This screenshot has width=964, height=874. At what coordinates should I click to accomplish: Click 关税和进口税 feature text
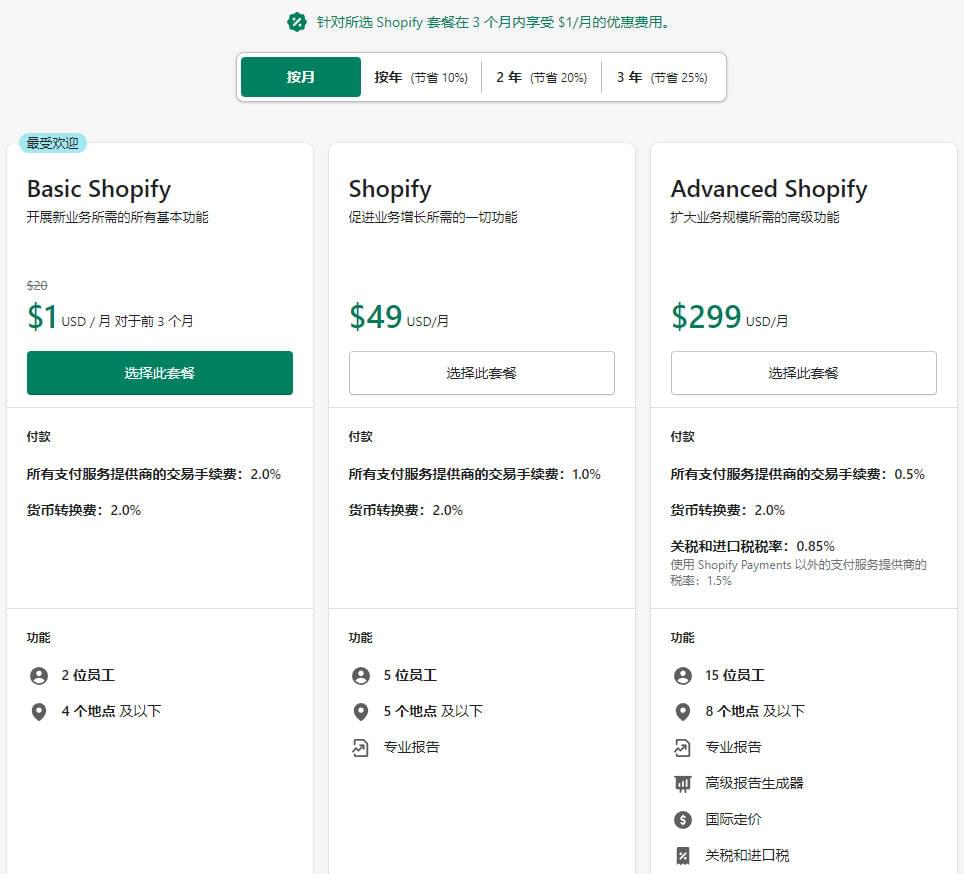748,856
